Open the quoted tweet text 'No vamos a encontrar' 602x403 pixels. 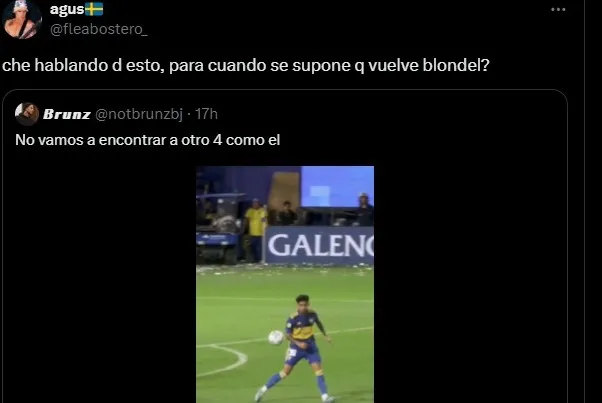[147, 140]
